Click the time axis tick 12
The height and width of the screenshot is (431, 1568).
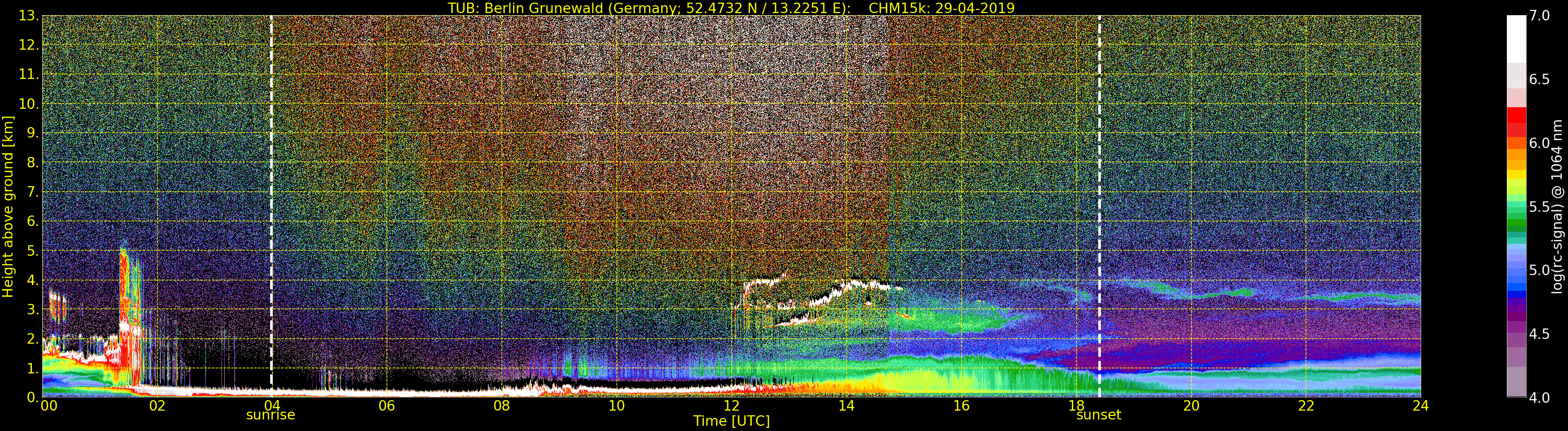[x=731, y=405]
